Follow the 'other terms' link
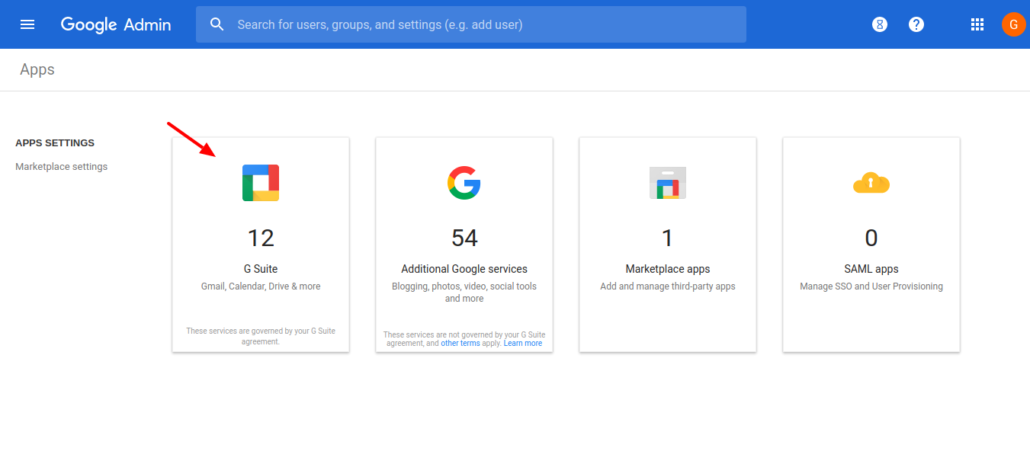The image size is (1030, 464). coord(460,343)
